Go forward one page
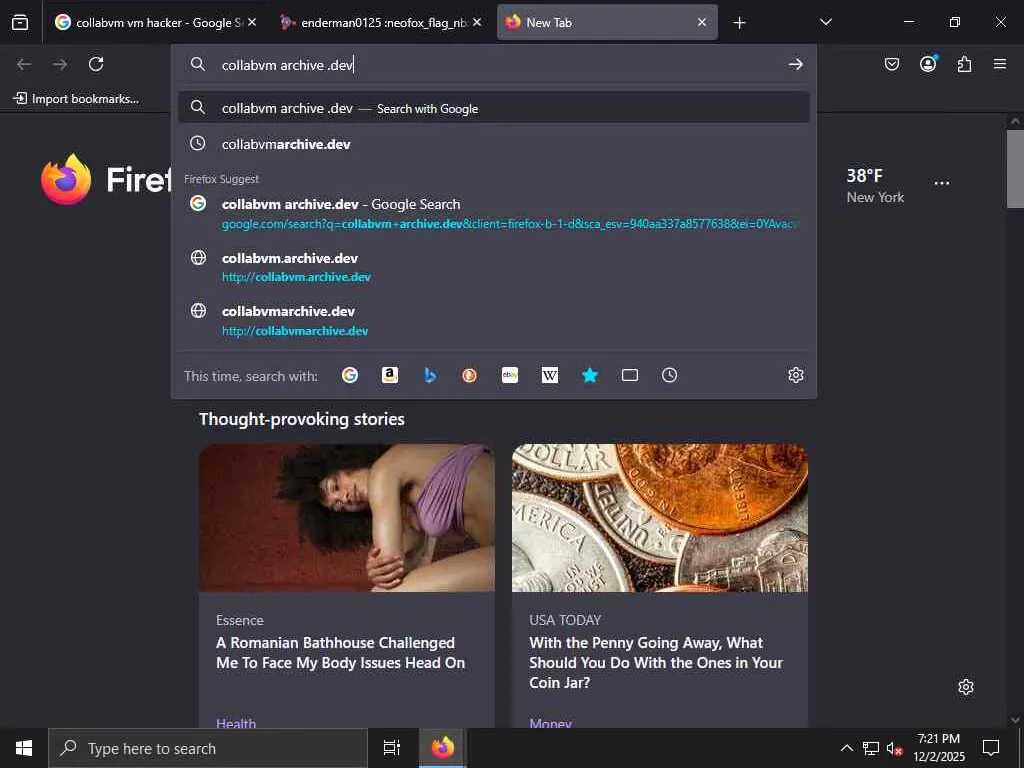 pos(60,64)
